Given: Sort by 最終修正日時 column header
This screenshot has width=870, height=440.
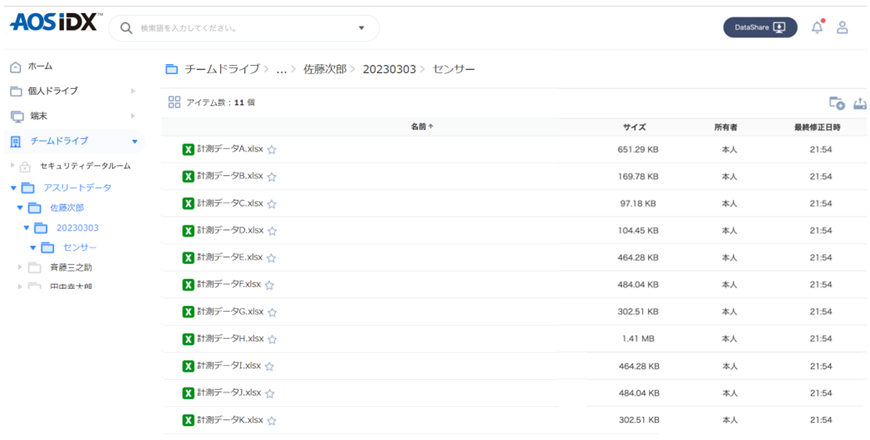Looking at the screenshot, I should 817,127.
